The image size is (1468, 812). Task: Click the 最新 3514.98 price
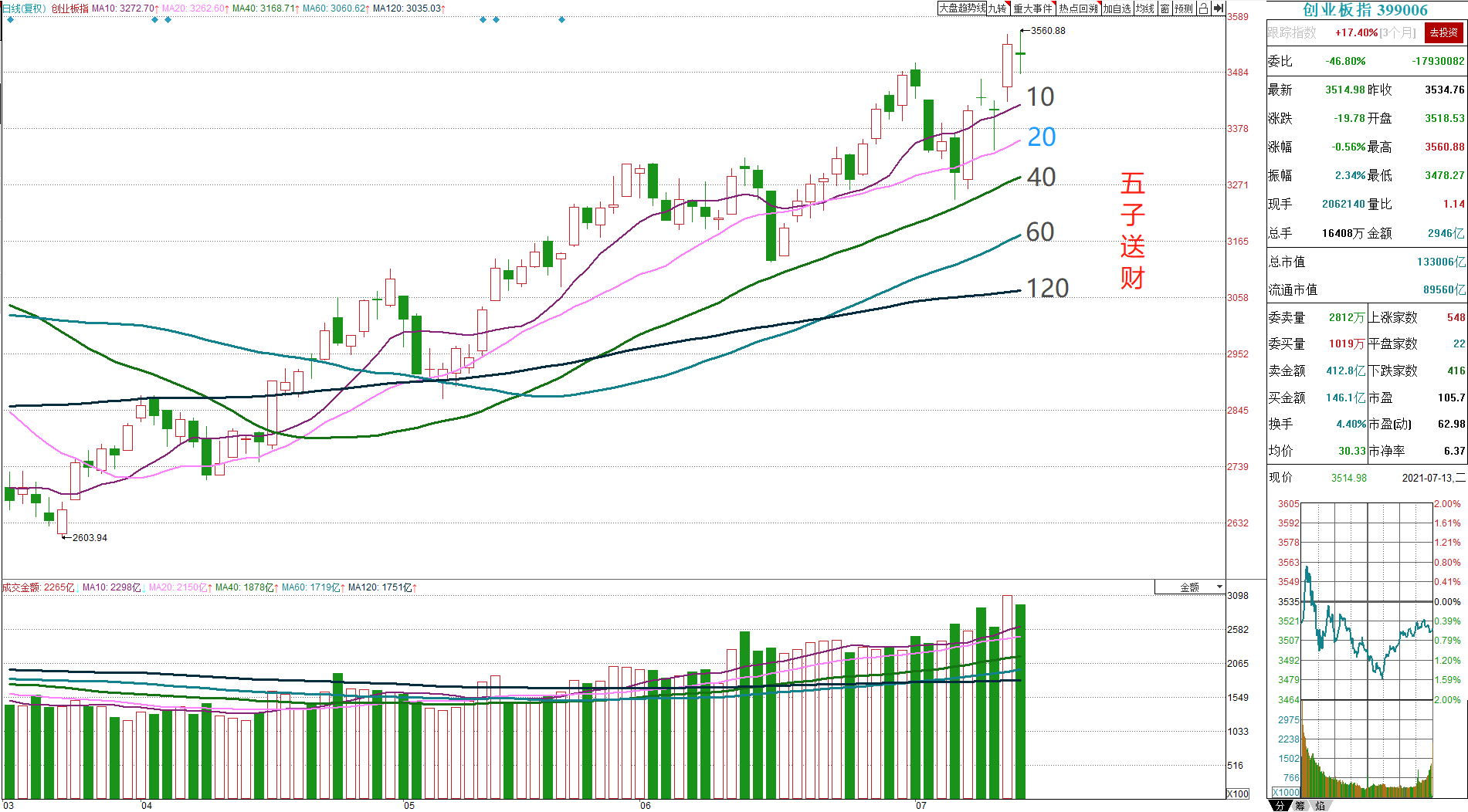tap(1345, 90)
